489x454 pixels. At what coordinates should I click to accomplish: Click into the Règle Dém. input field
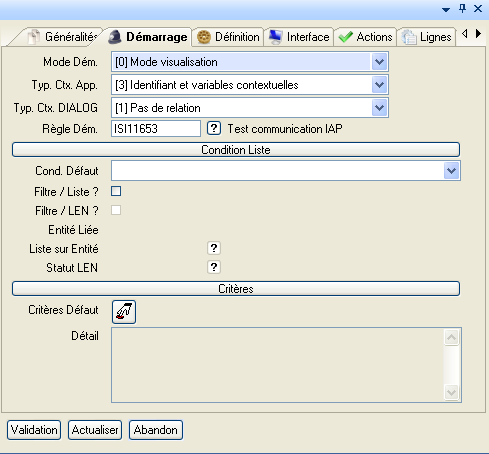coord(156,129)
